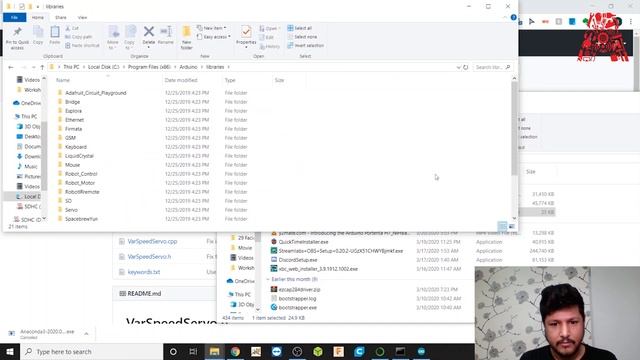Switch to the Home ribbon tab
Image resolution: width=640 pixels, height=360 pixels.
(38, 18)
